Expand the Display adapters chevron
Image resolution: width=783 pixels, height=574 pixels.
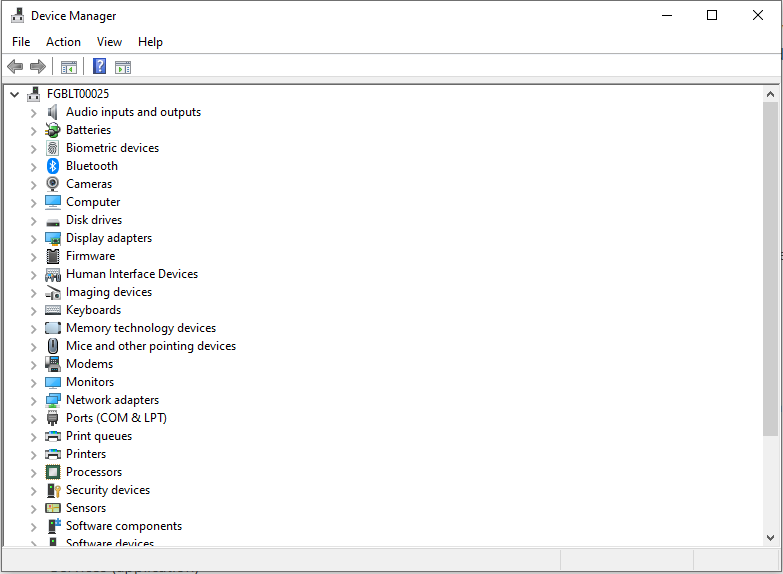click(x=33, y=239)
